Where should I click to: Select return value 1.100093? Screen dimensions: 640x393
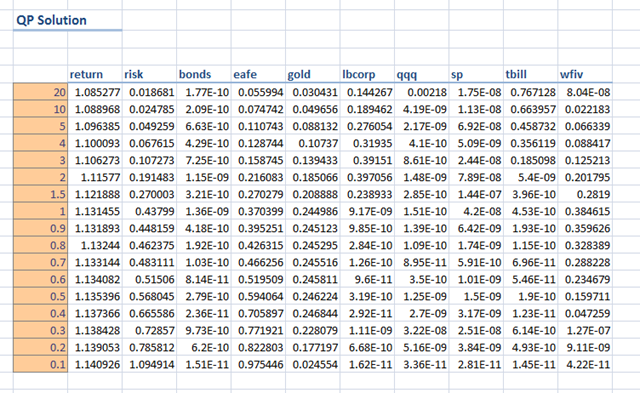coord(95,143)
